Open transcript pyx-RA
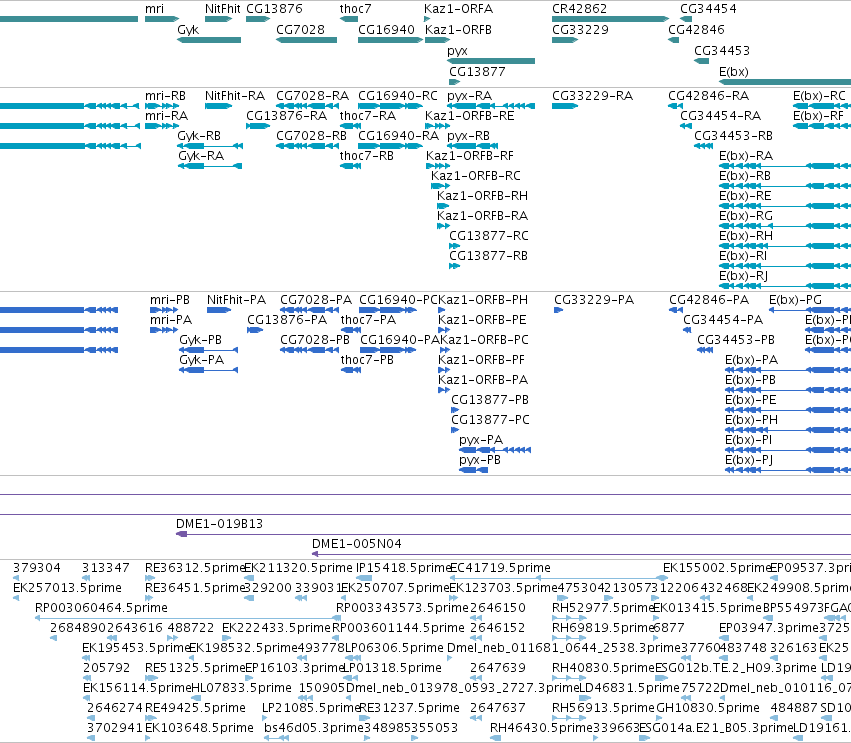 (x=469, y=96)
